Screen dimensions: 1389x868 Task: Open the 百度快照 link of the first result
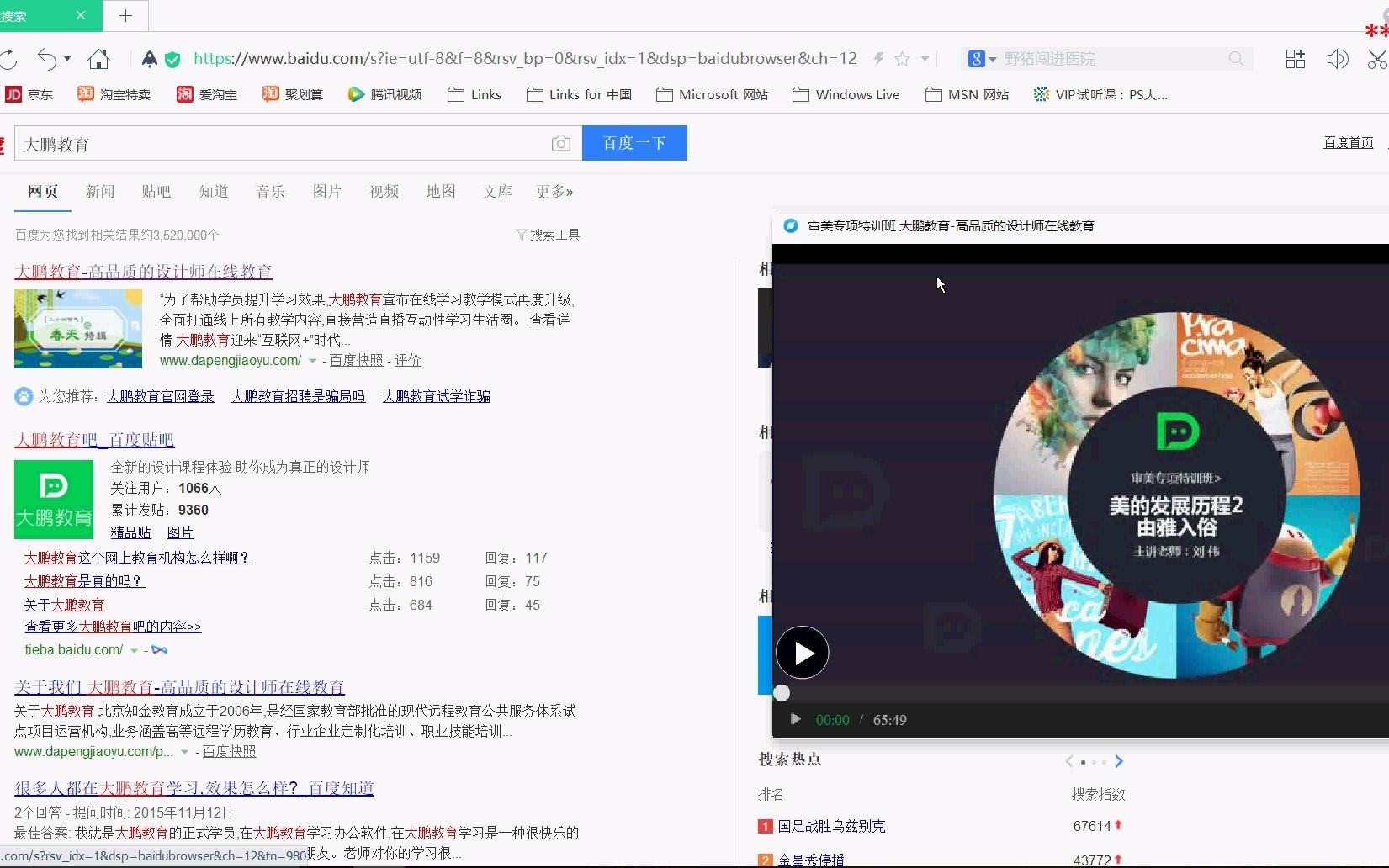coord(356,360)
